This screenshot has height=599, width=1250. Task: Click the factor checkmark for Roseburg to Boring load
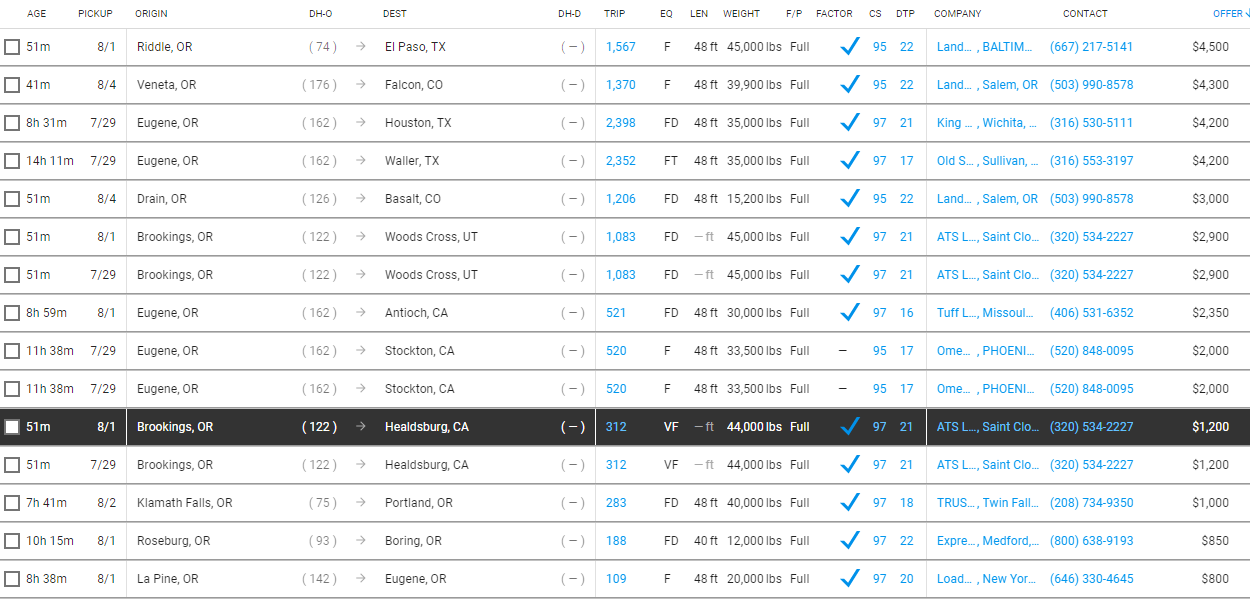pyautogui.click(x=850, y=541)
